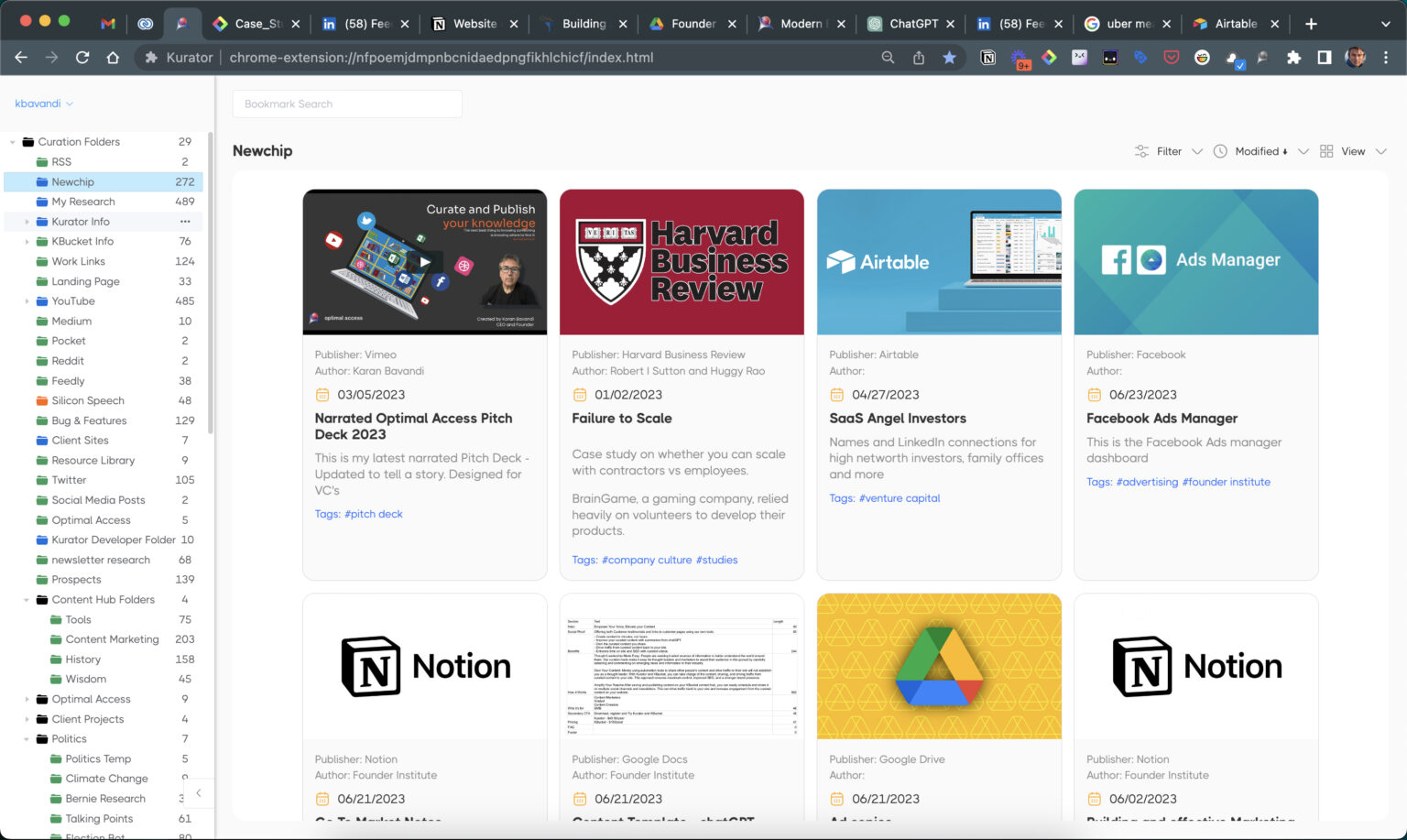Open the tab search chevron in the tab strip
The image size is (1407, 840).
1385,24
